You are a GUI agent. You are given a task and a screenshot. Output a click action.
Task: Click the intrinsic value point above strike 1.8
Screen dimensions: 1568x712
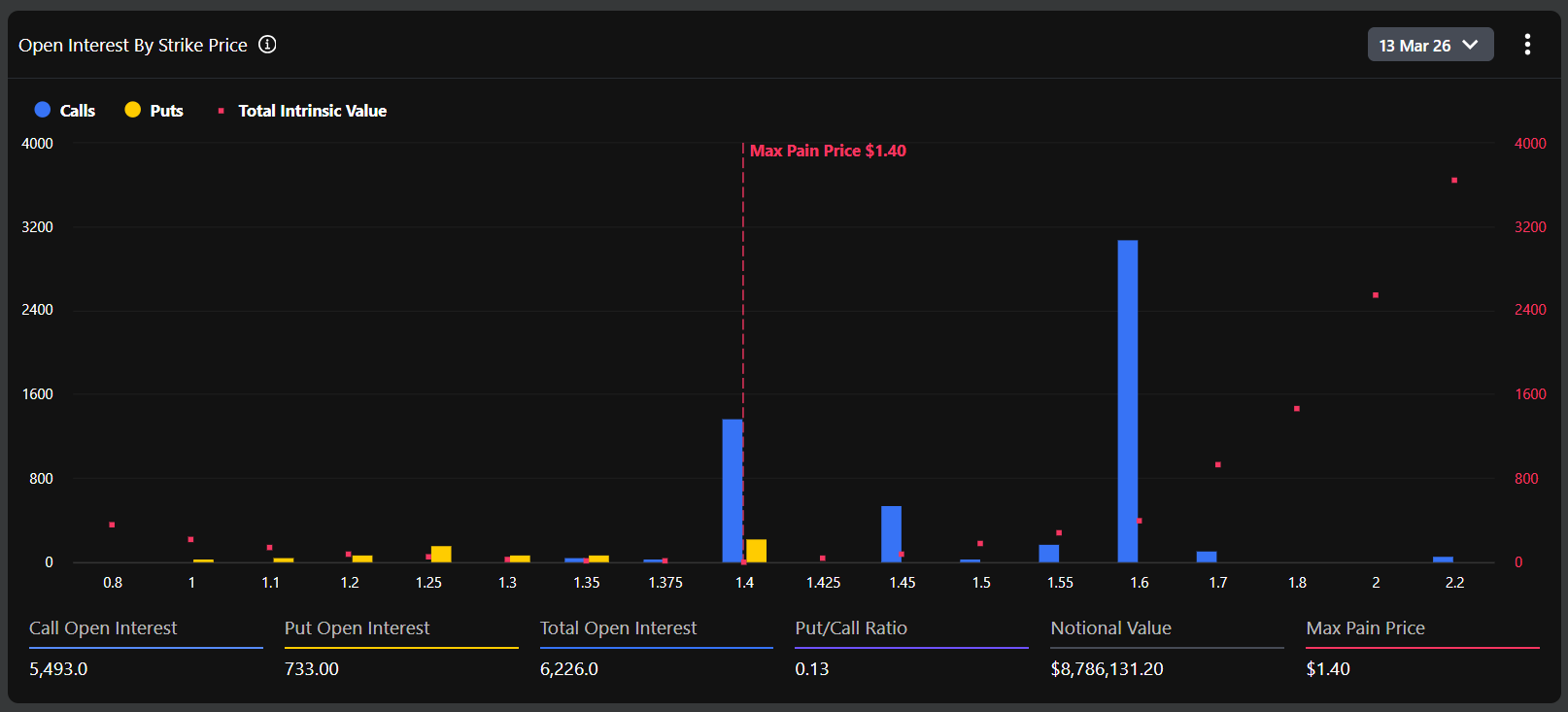(1297, 409)
